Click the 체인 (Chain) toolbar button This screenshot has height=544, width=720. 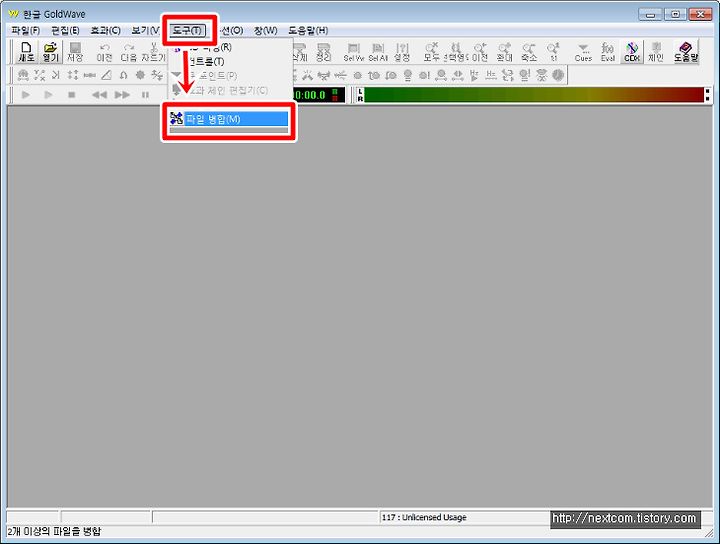pos(656,52)
